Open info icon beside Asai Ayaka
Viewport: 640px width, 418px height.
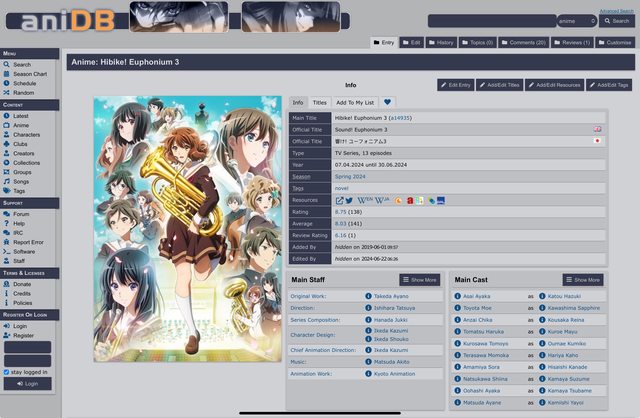(x=458, y=296)
